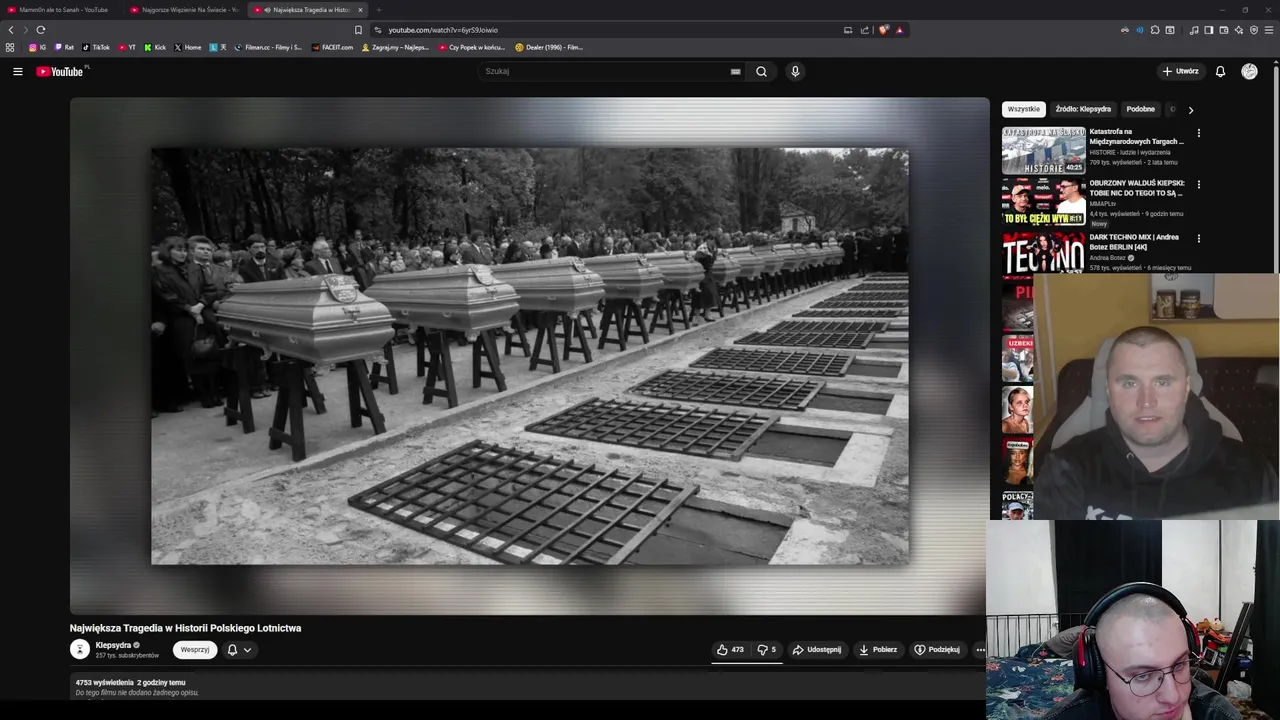Go back with the browser back arrow

click(11, 30)
